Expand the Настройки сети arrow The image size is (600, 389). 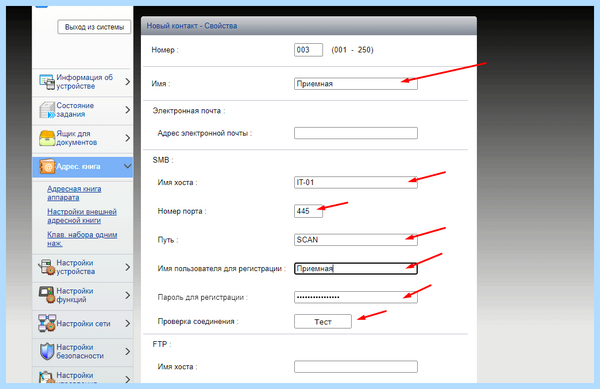(x=128, y=323)
